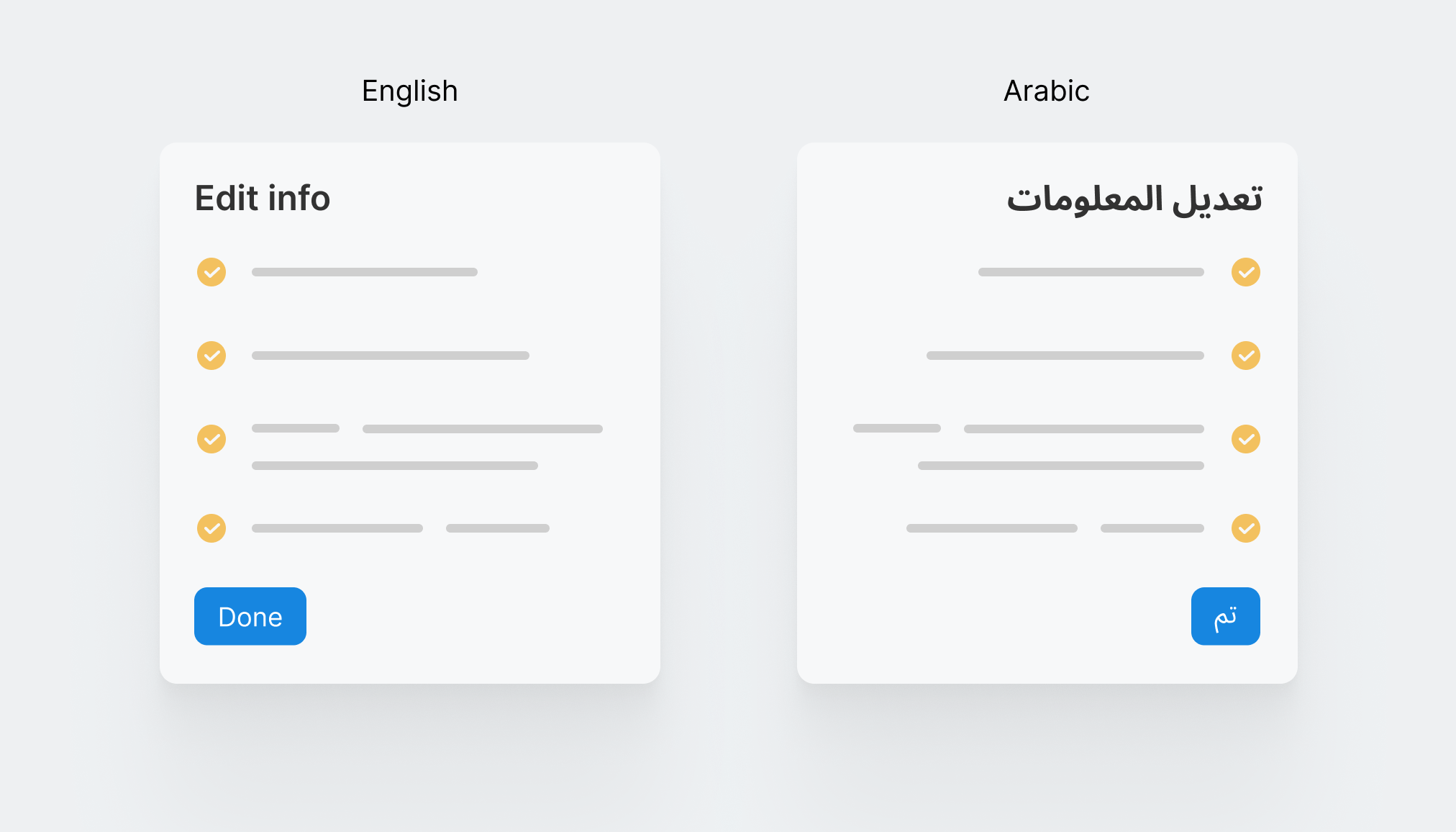Toggle the second checkmark in the Arabic card

click(1246, 356)
